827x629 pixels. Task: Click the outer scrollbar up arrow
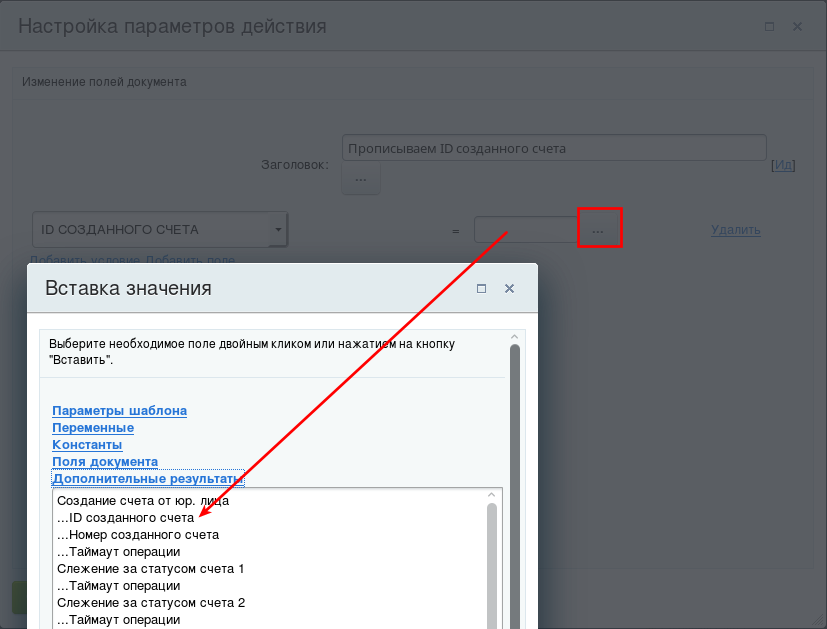[515, 337]
